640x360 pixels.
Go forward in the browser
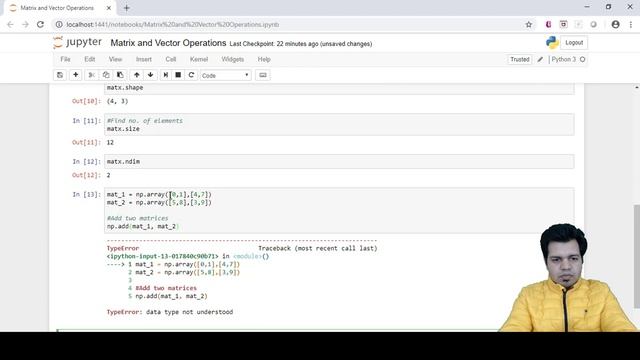(x=25, y=24)
